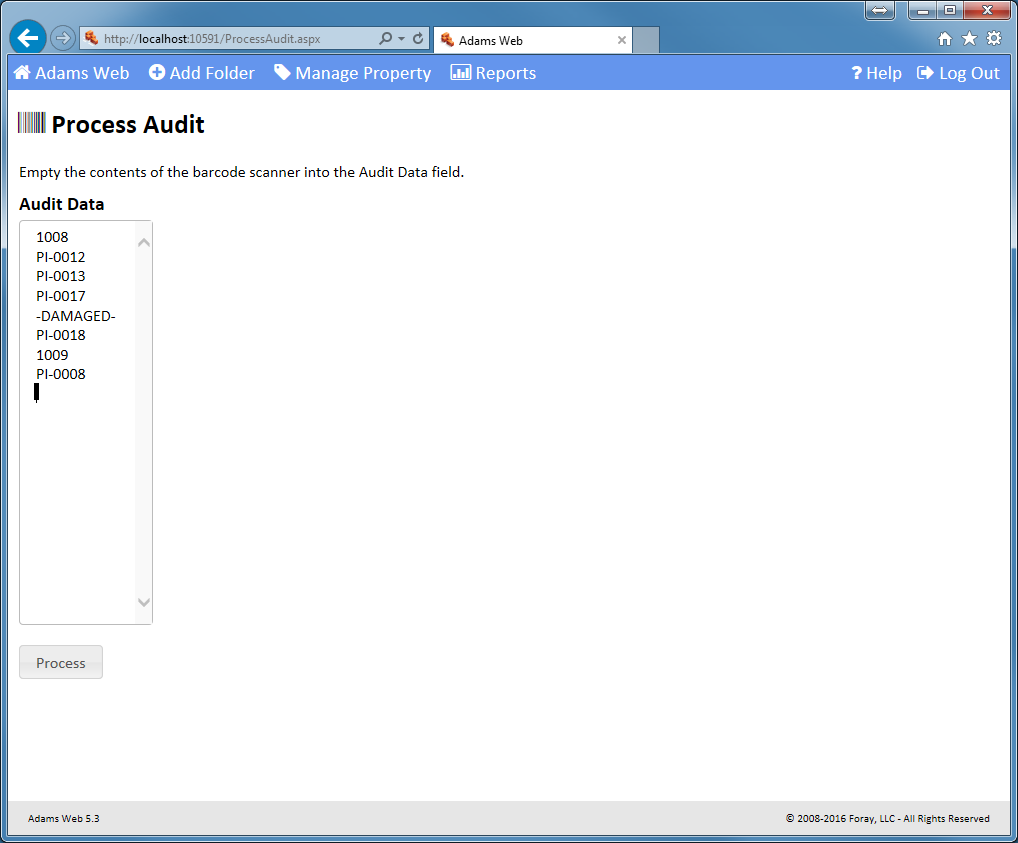The width and height of the screenshot is (1018, 843).
Task: Open the browser tools gear icon
Action: [x=993, y=39]
